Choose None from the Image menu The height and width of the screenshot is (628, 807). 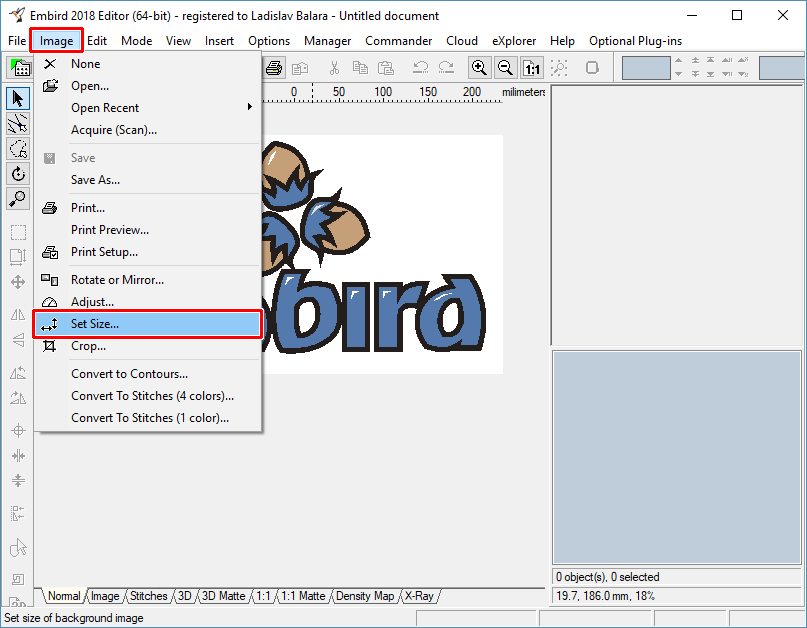tap(149, 64)
